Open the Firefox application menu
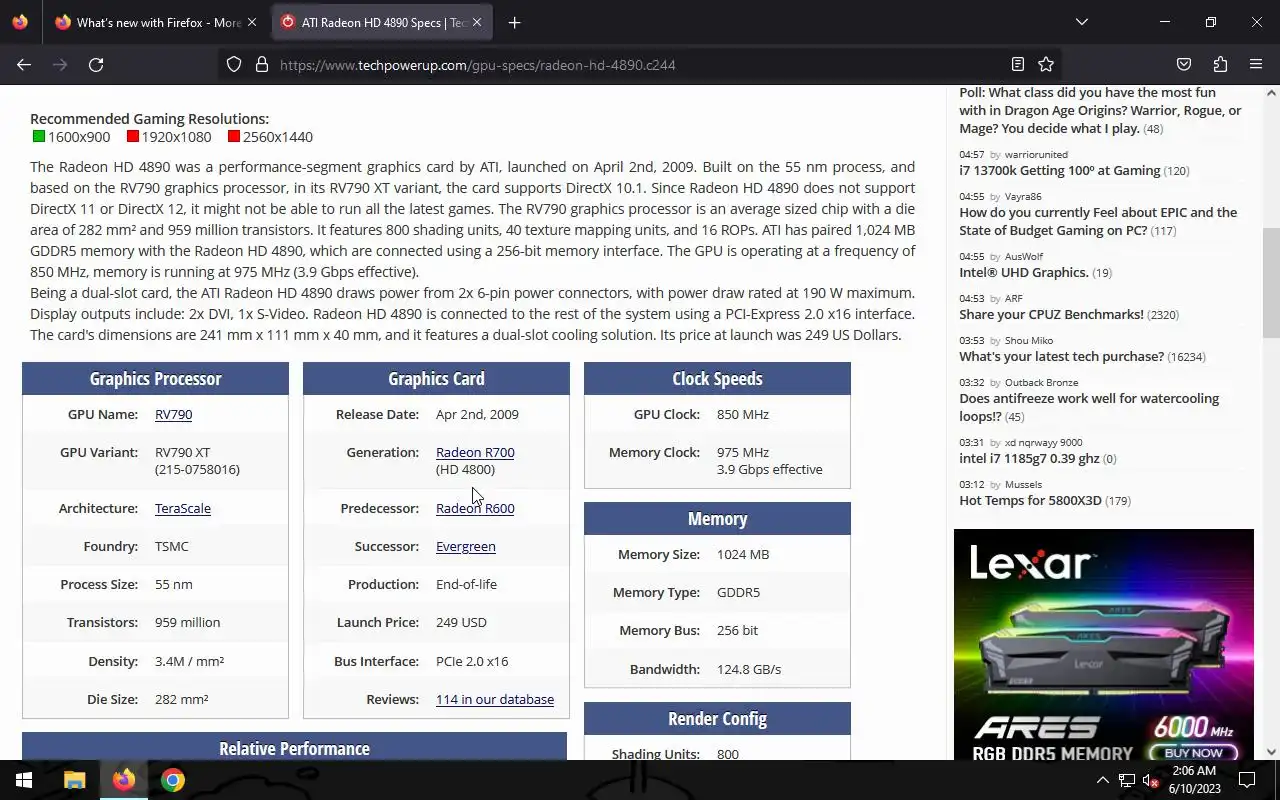Image resolution: width=1280 pixels, height=800 pixels. click(x=1256, y=64)
